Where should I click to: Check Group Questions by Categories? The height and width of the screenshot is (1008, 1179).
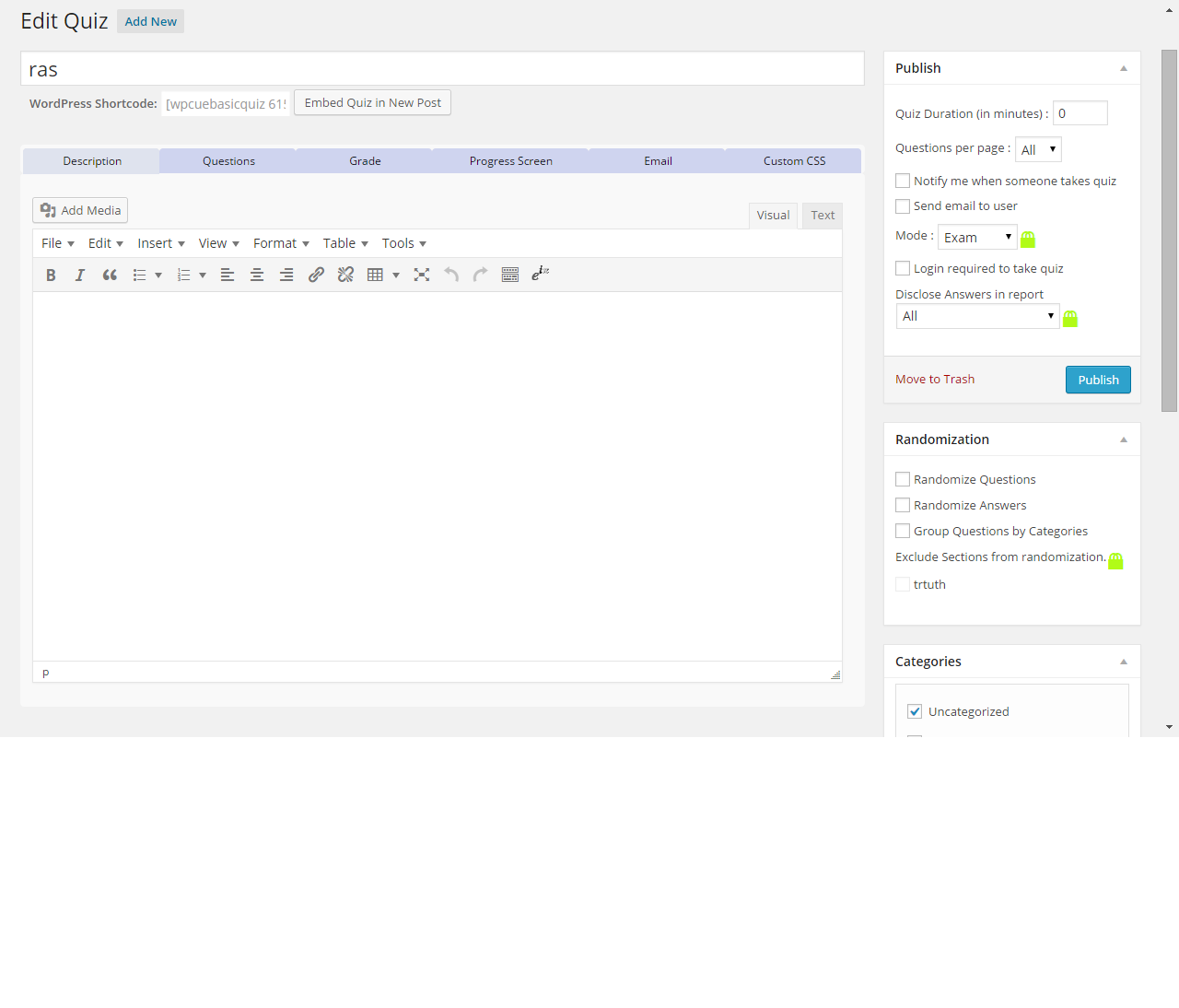[x=903, y=531]
